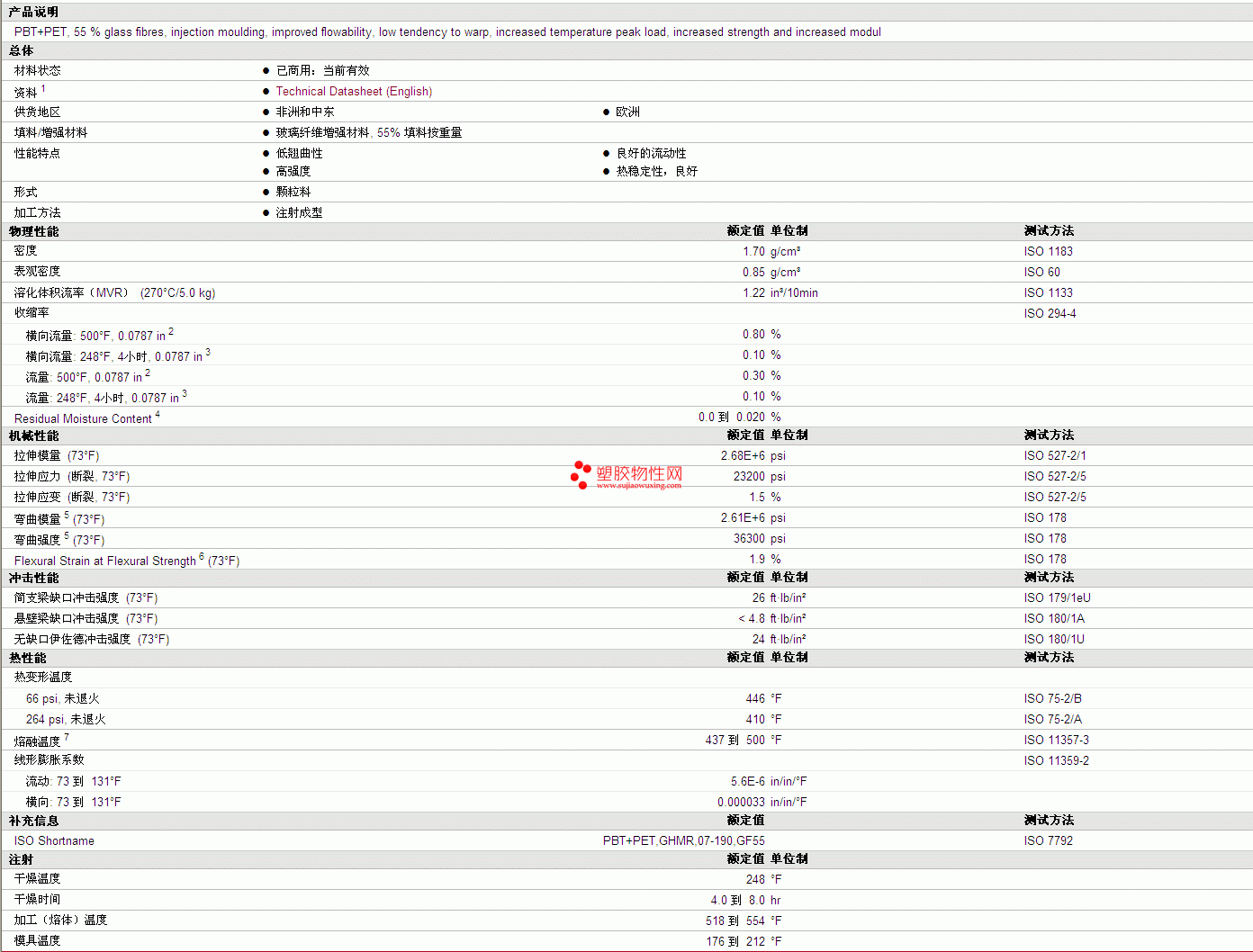Click the 材料状态 row label
This screenshot has width=1253, height=952.
click(38, 70)
